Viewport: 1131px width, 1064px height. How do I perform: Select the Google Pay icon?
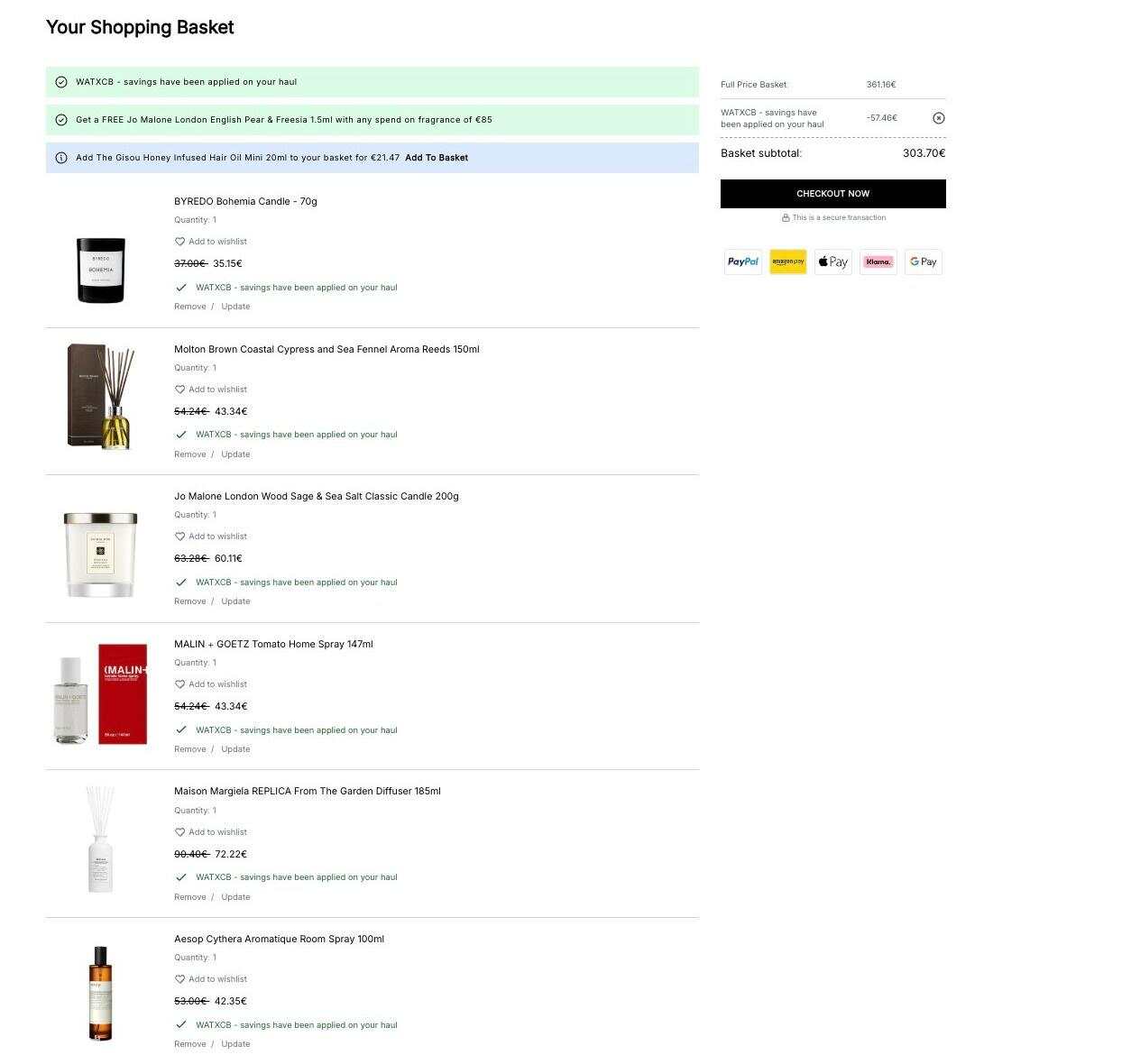pyautogui.click(x=924, y=261)
